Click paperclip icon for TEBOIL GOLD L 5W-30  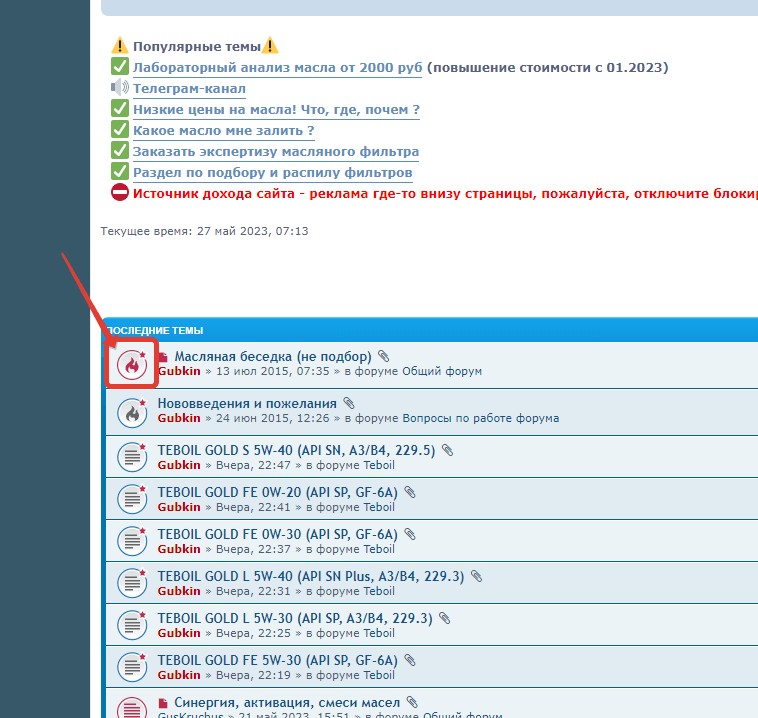click(445, 618)
